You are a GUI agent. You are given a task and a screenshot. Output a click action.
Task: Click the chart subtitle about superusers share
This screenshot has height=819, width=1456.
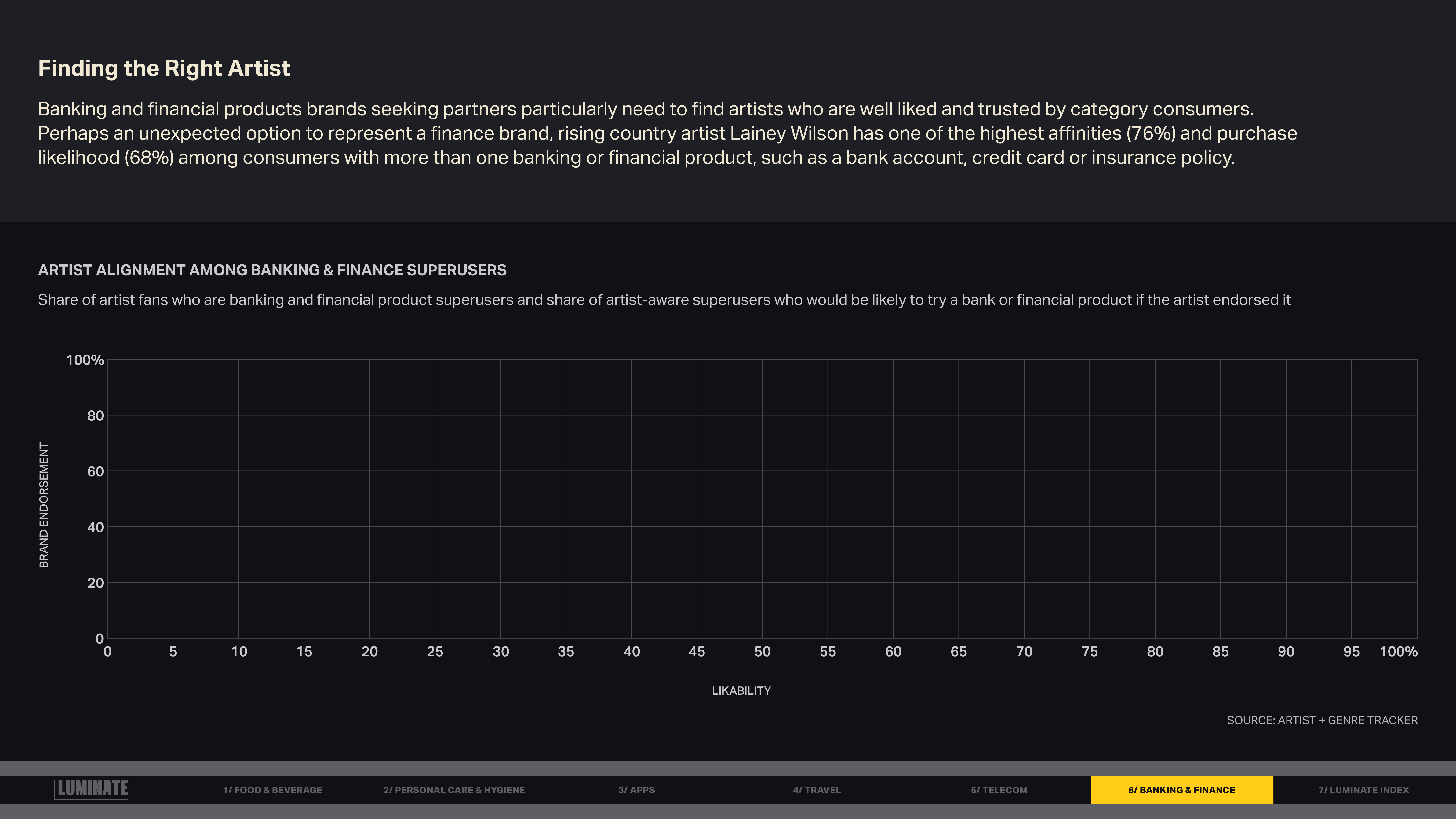point(664,300)
